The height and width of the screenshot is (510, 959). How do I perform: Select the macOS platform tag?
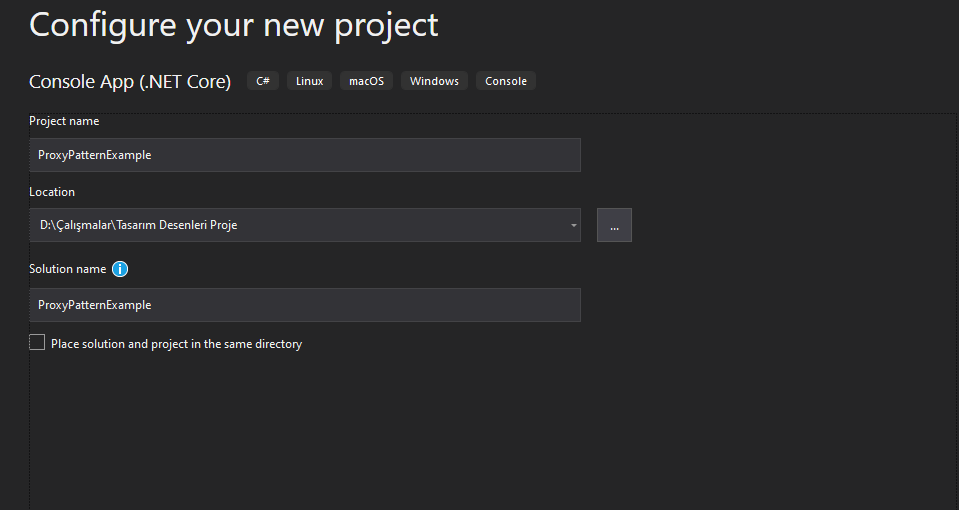point(366,81)
